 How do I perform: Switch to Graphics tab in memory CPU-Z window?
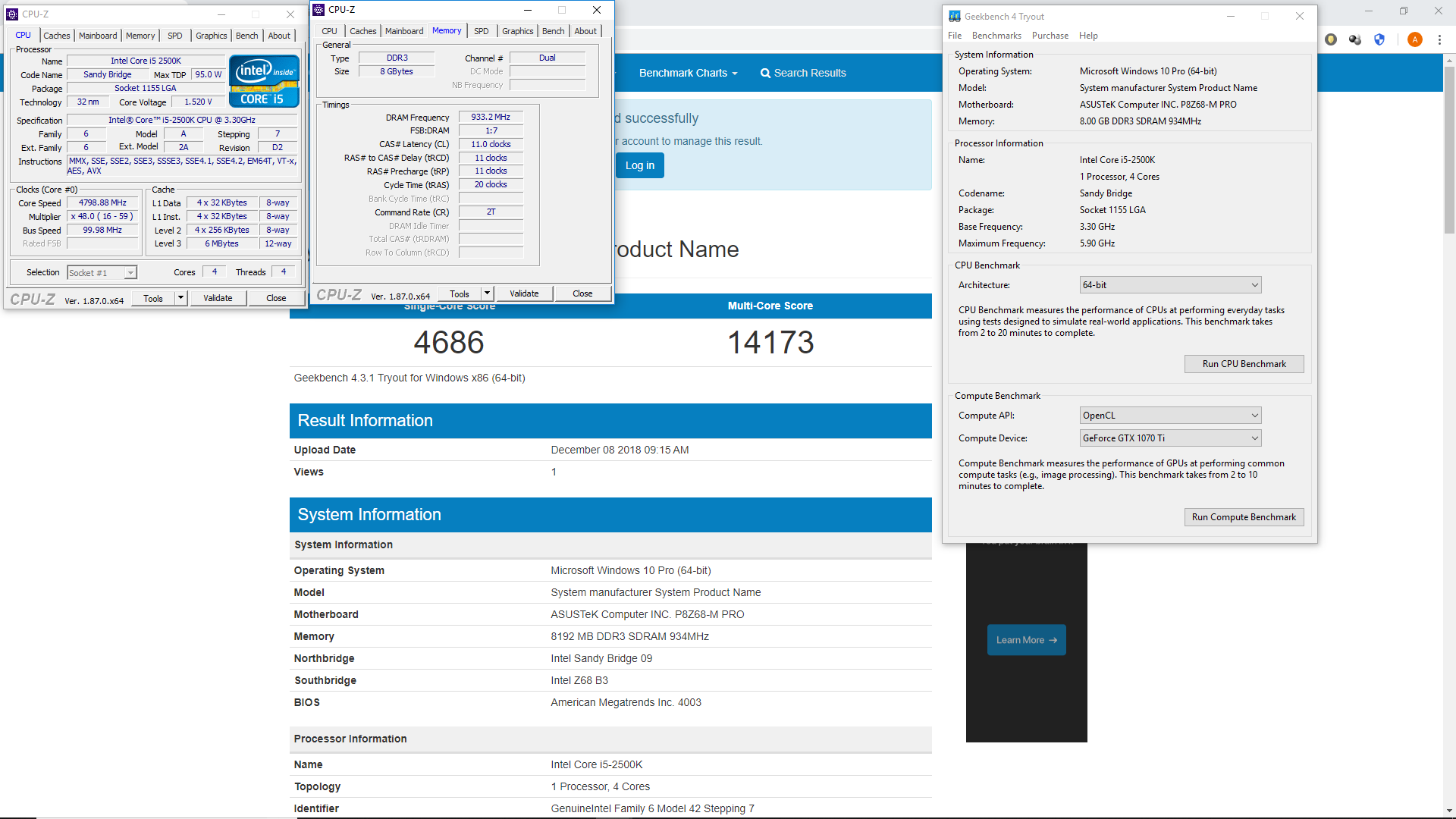(518, 31)
